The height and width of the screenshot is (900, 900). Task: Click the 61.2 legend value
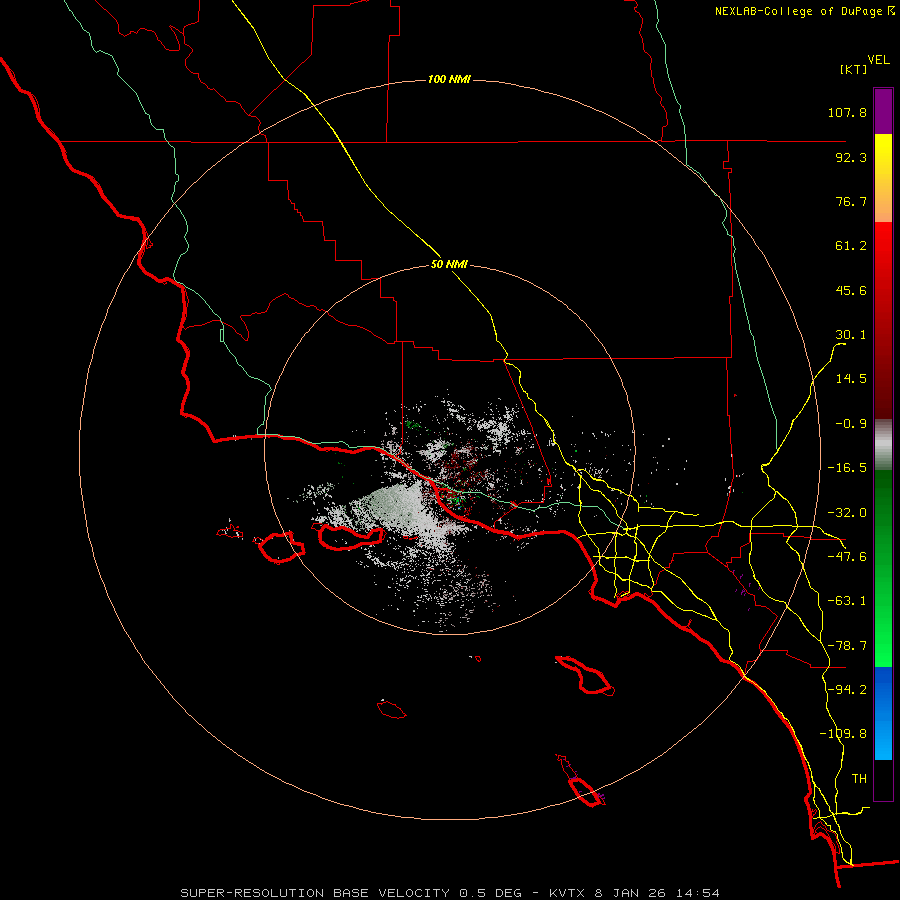click(x=851, y=246)
